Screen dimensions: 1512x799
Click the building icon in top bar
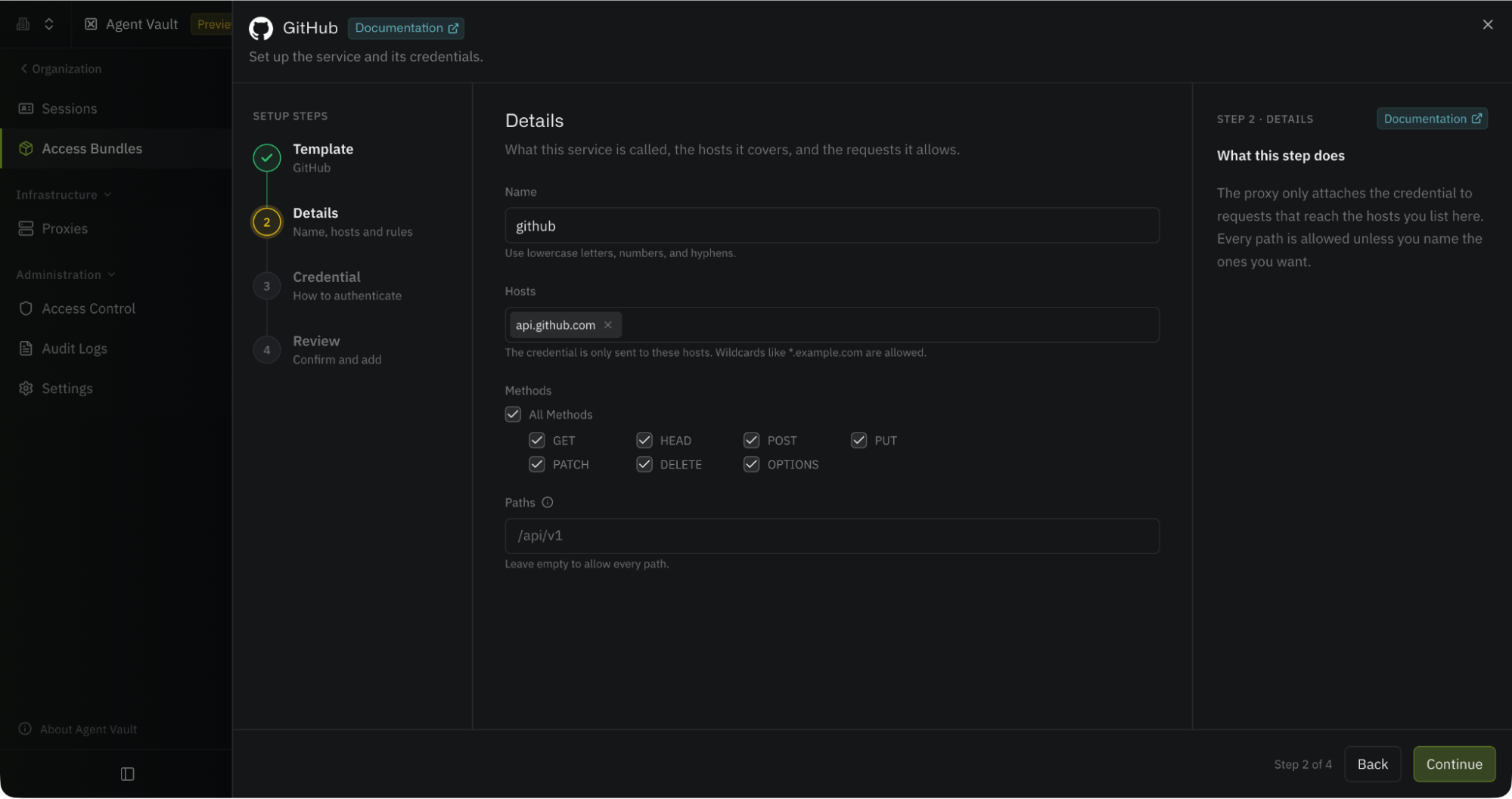[23, 24]
